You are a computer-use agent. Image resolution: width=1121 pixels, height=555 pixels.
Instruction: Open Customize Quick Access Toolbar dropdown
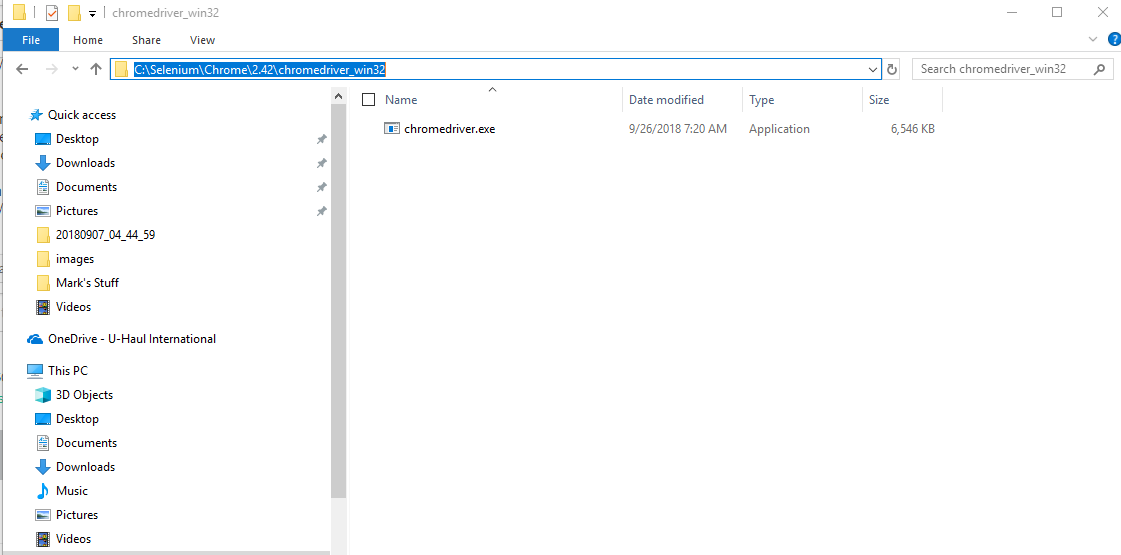click(x=92, y=14)
